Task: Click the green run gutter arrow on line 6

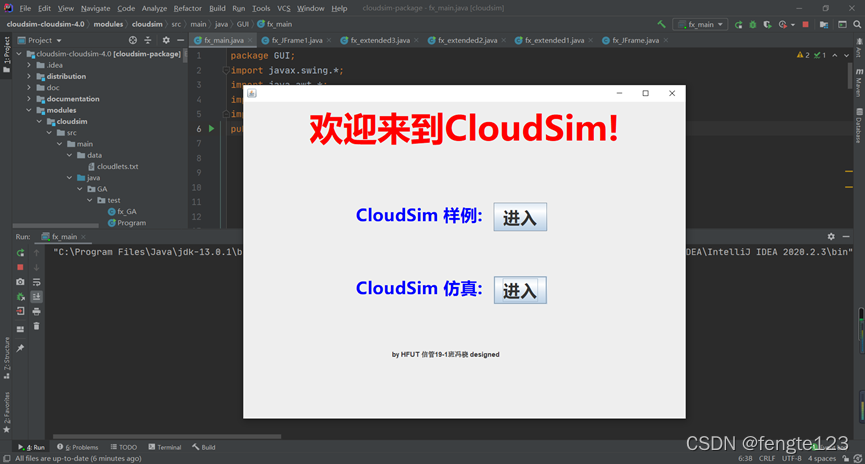Action: [x=211, y=129]
